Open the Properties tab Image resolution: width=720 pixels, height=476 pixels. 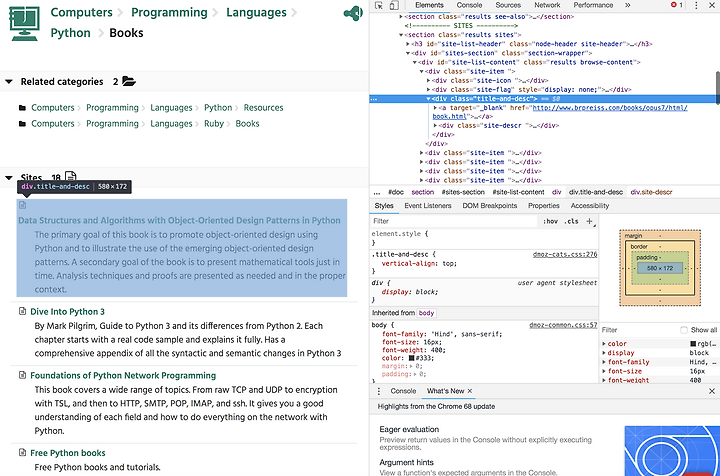(x=544, y=206)
